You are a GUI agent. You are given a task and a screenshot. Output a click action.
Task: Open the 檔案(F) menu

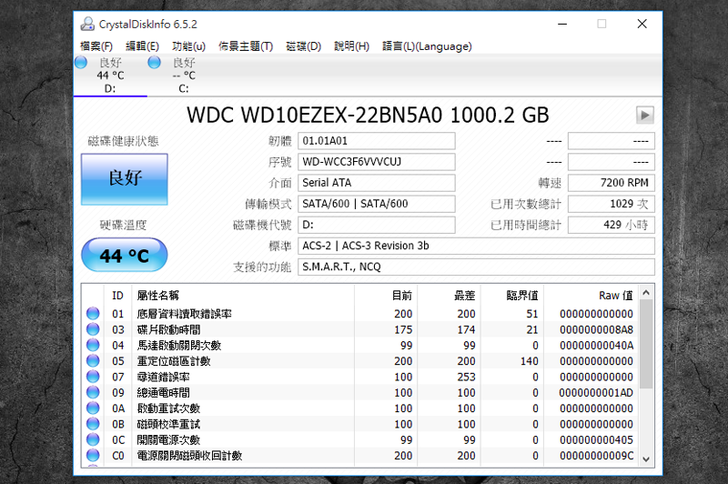click(x=96, y=46)
